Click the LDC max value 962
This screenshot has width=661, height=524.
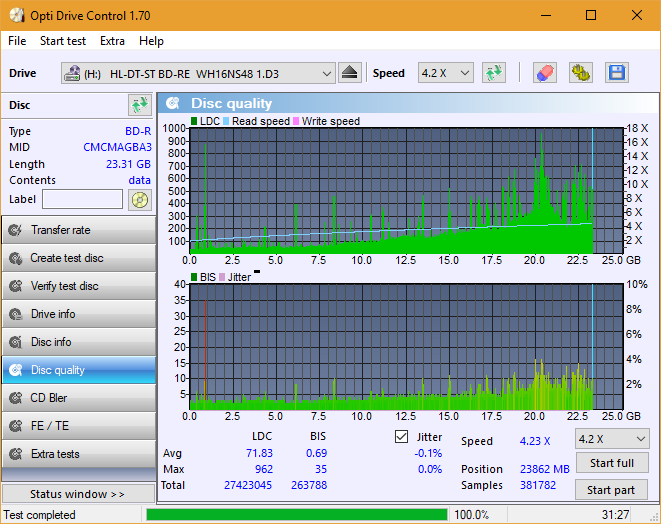(264, 469)
